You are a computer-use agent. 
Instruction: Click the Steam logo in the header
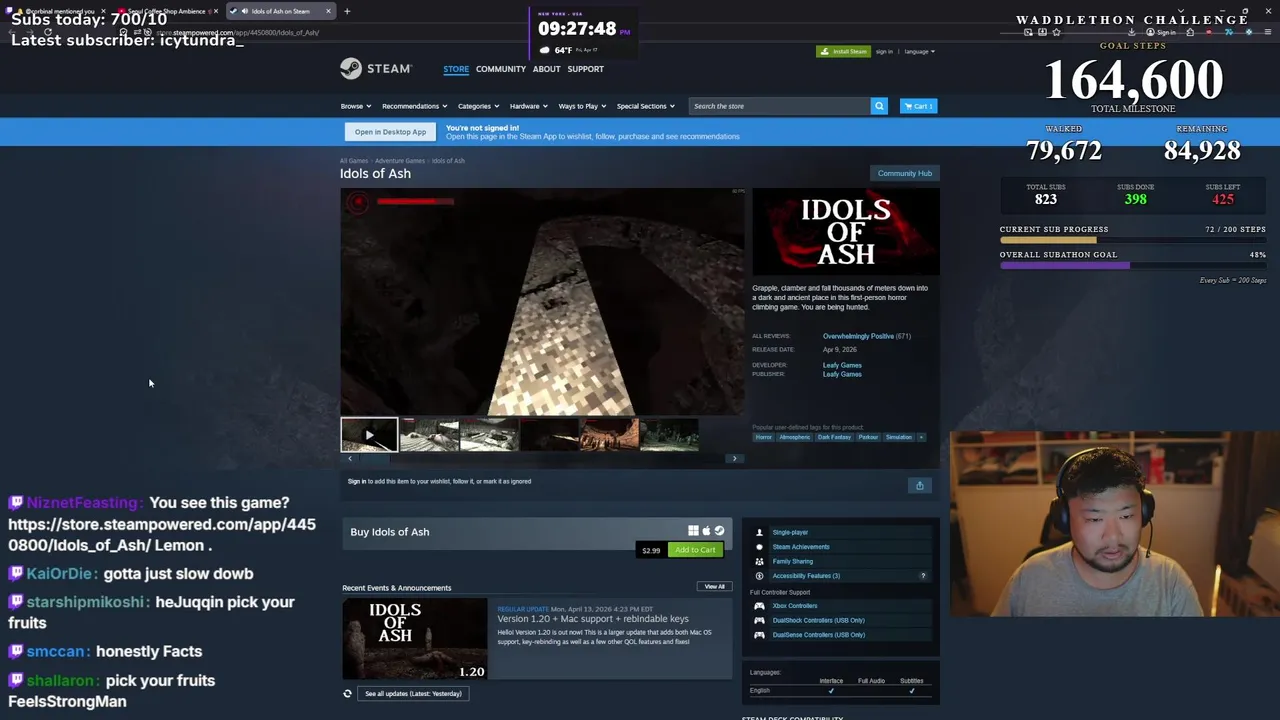pos(375,68)
